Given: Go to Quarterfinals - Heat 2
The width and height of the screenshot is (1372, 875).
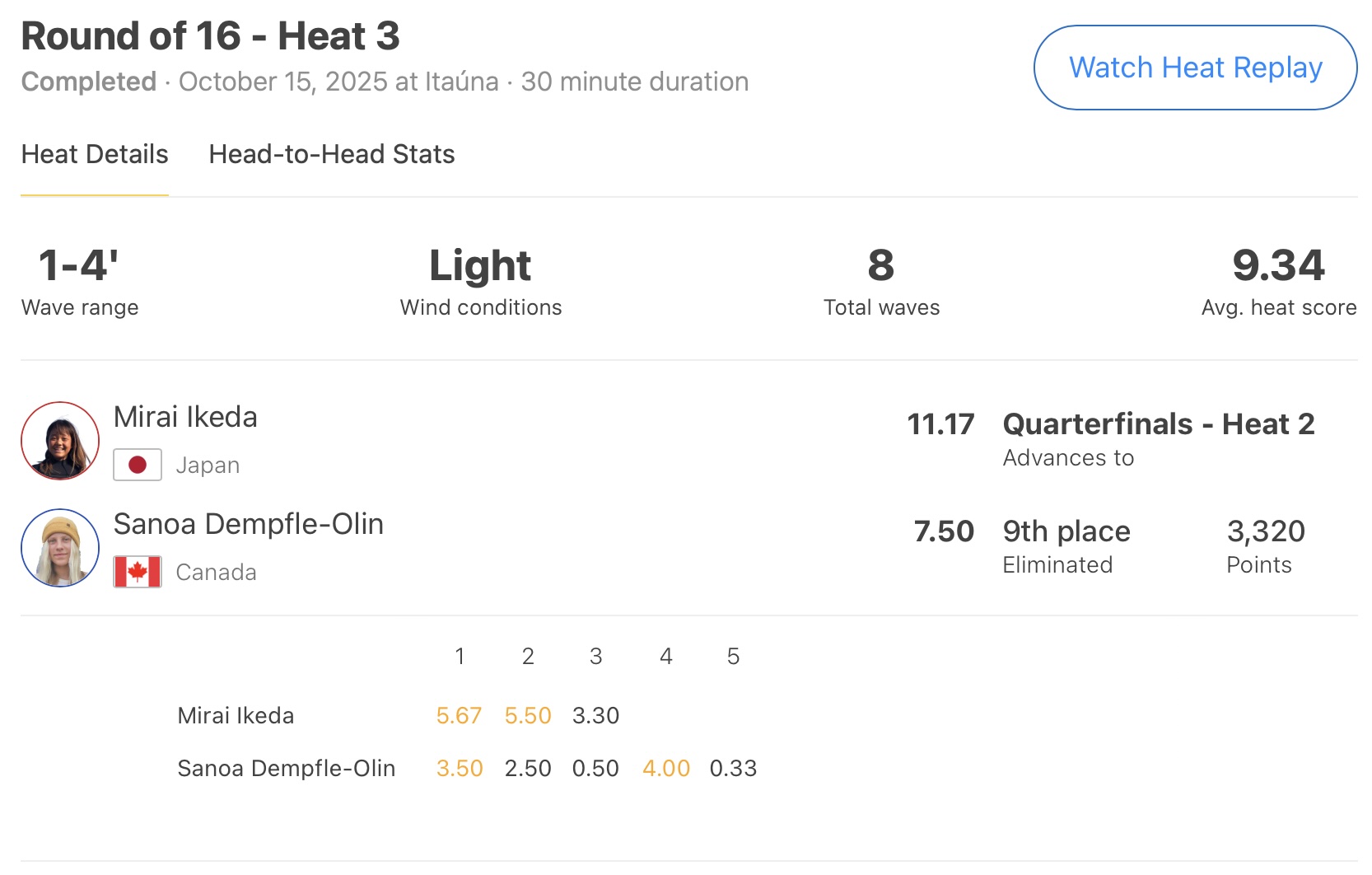Looking at the screenshot, I should coord(1158,424).
